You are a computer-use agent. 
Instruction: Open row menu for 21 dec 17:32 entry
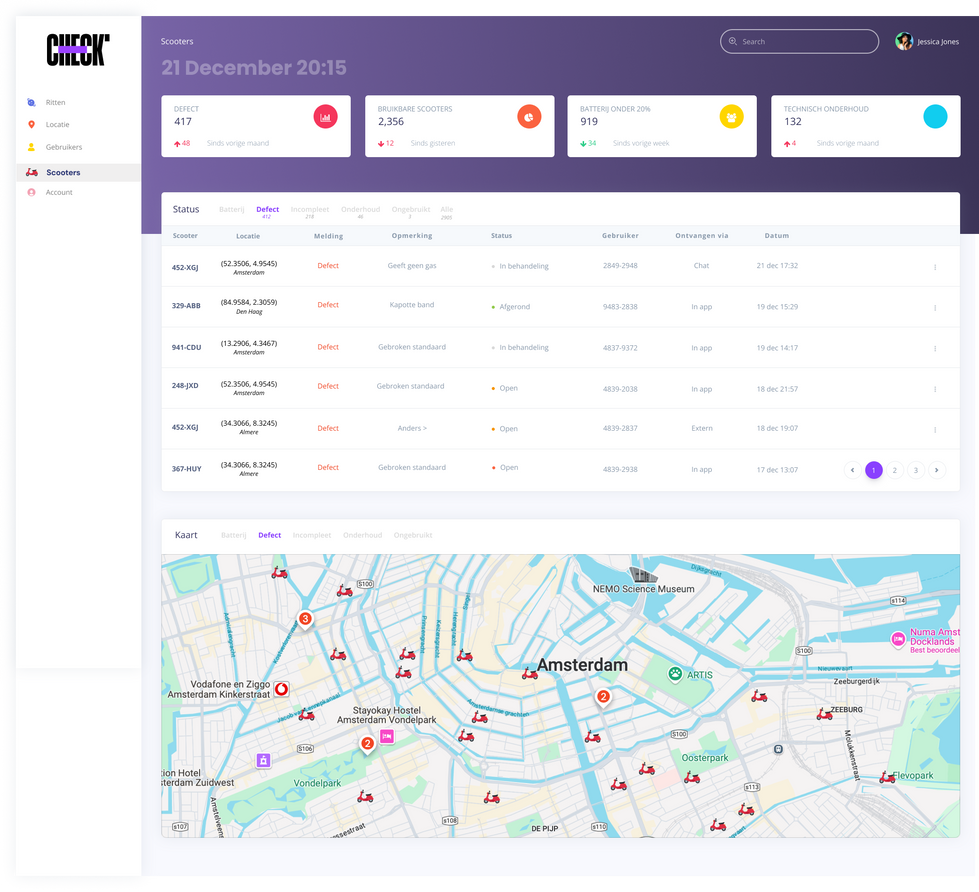pos(935,267)
